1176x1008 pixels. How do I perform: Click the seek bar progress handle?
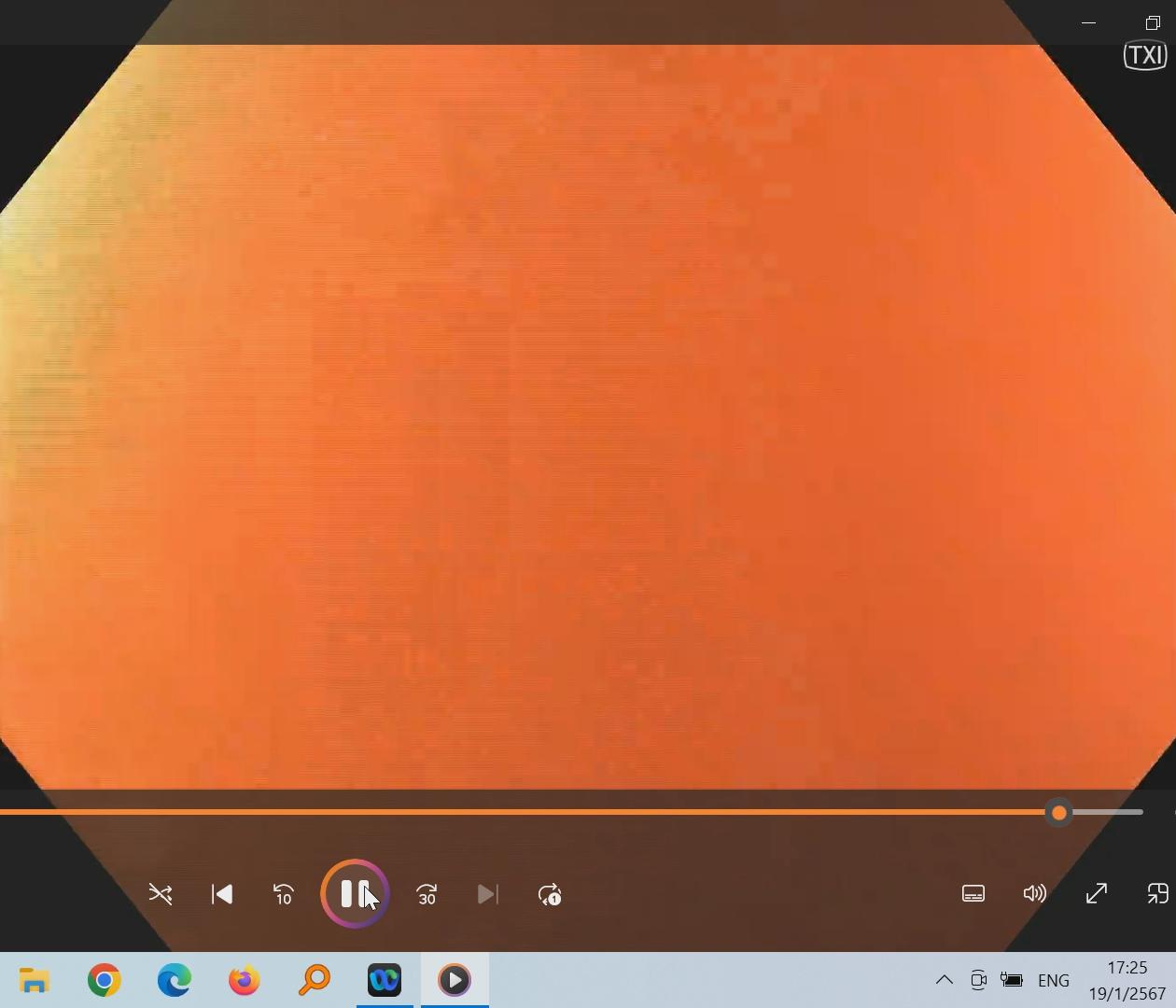(x=1058, y=813)
